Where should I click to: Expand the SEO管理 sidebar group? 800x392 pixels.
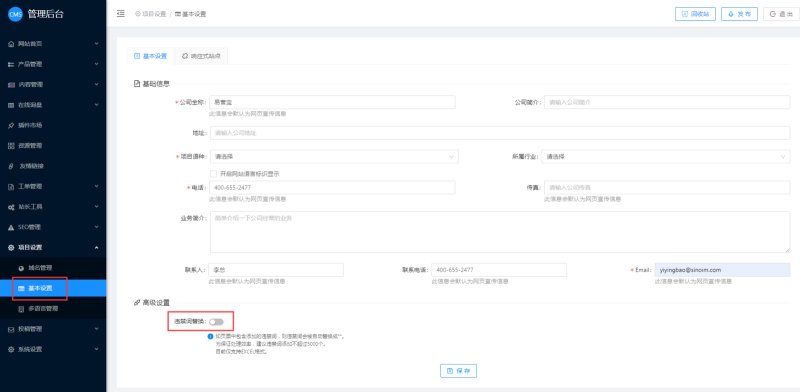pyautogui.click(x=53, y=227)
